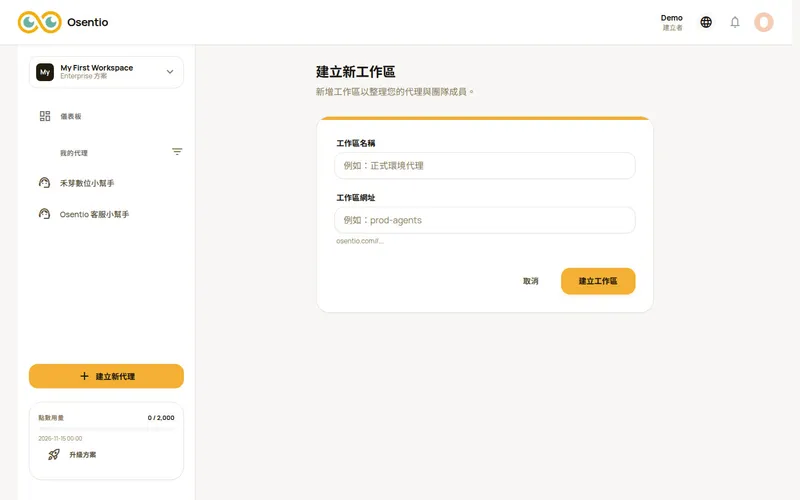Click the 建立新代理 button
Screen dimensions: 800x500
pos(106,376)
